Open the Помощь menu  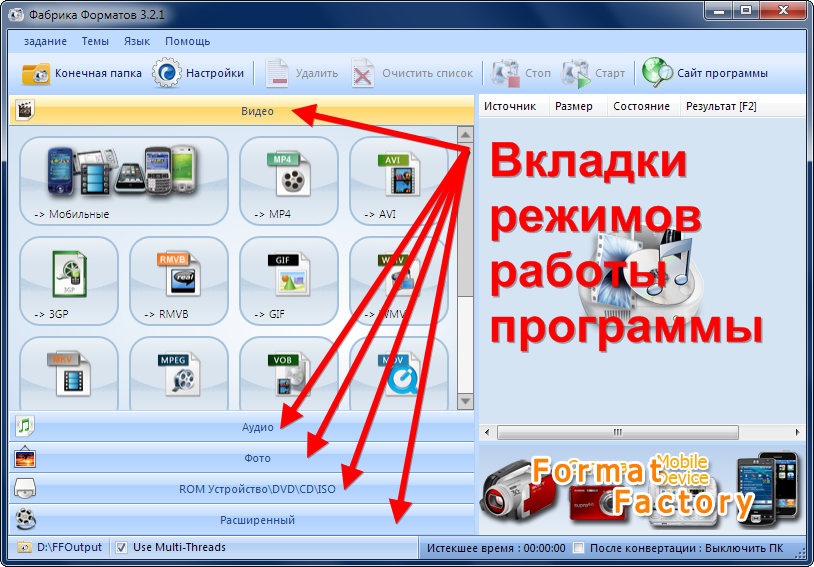coord(187,41)
